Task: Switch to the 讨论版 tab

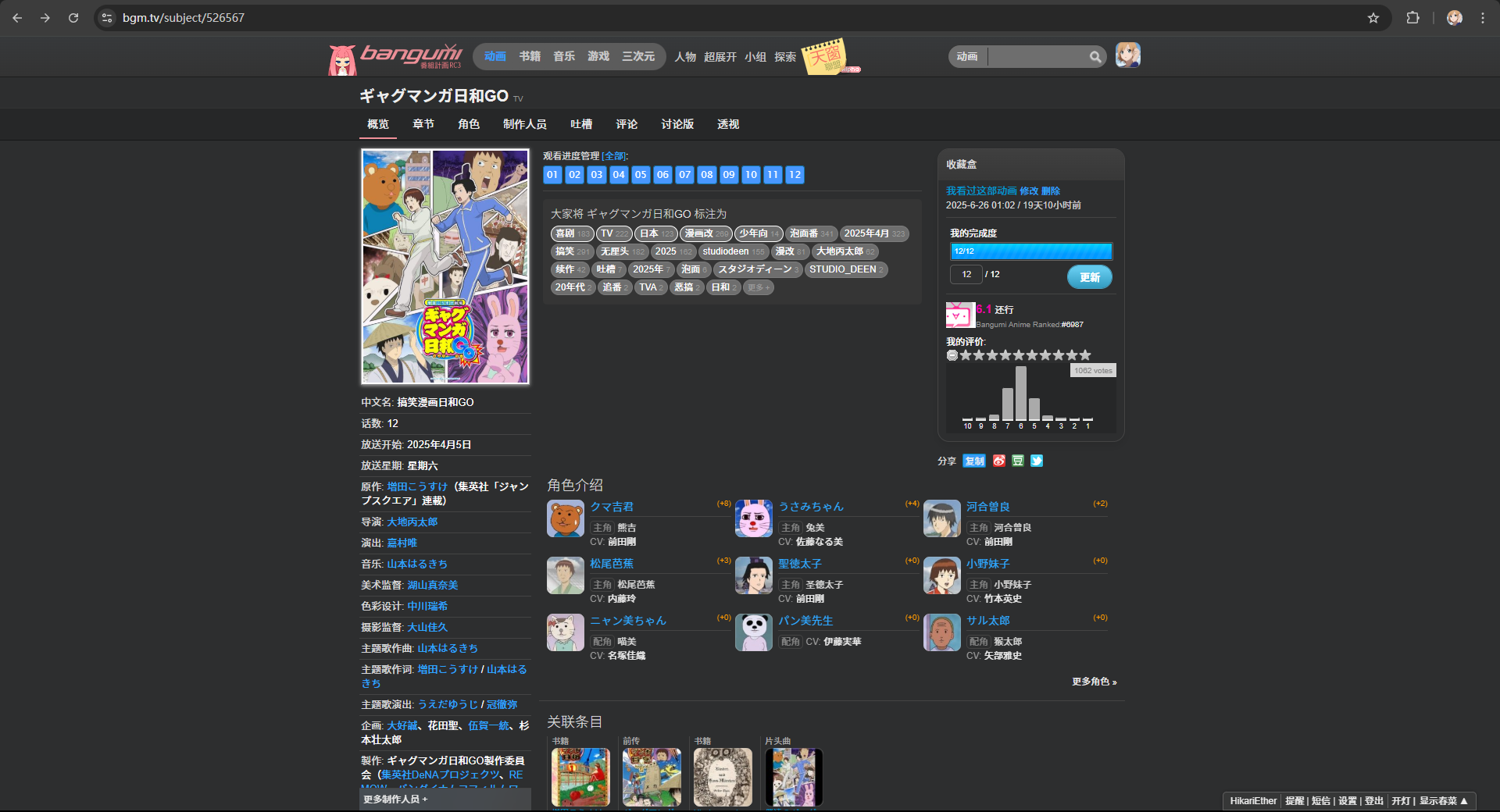Action: click(677, 124)
